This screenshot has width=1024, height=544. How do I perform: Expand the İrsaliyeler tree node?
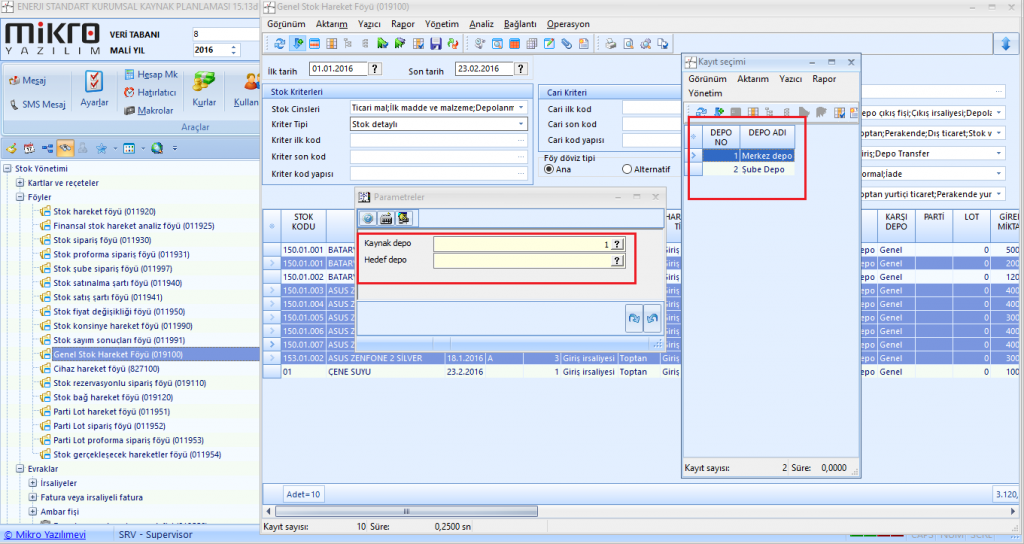click(x=32, y=483)
